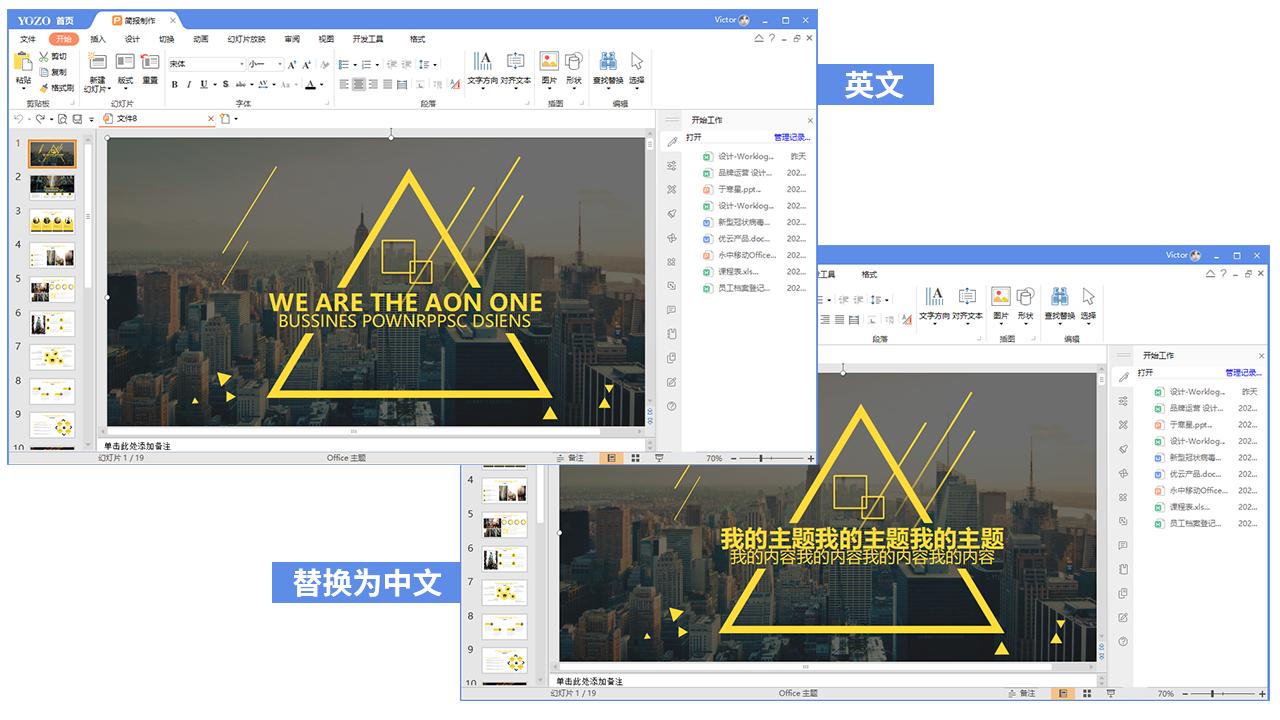The height and width of the screenshot is (720, 1280).
Task: Select the 图片 (Picture) insert icon
Action: (548, 60)
